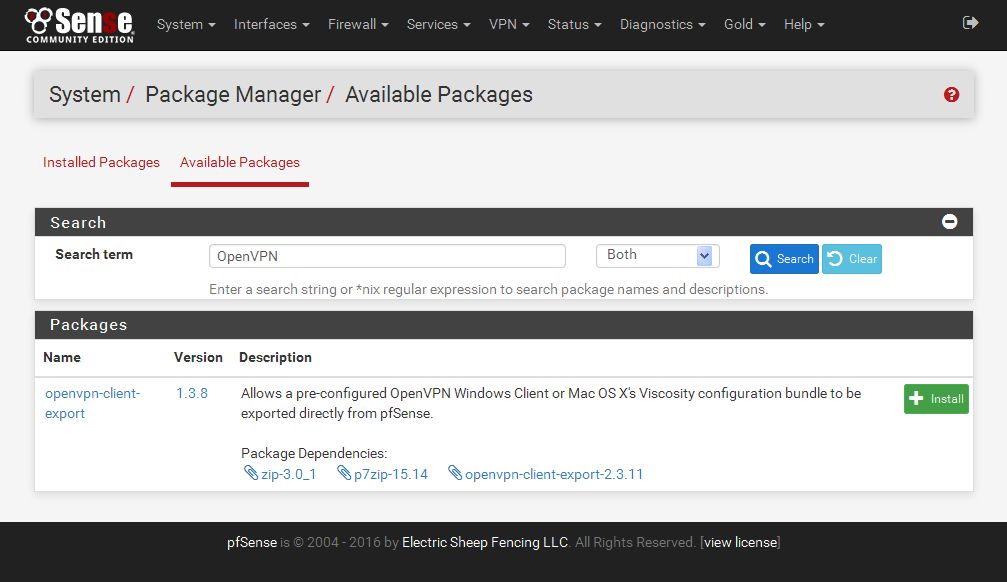Click the paperclip icon beside p7zip-15.14

click(344, 473)
